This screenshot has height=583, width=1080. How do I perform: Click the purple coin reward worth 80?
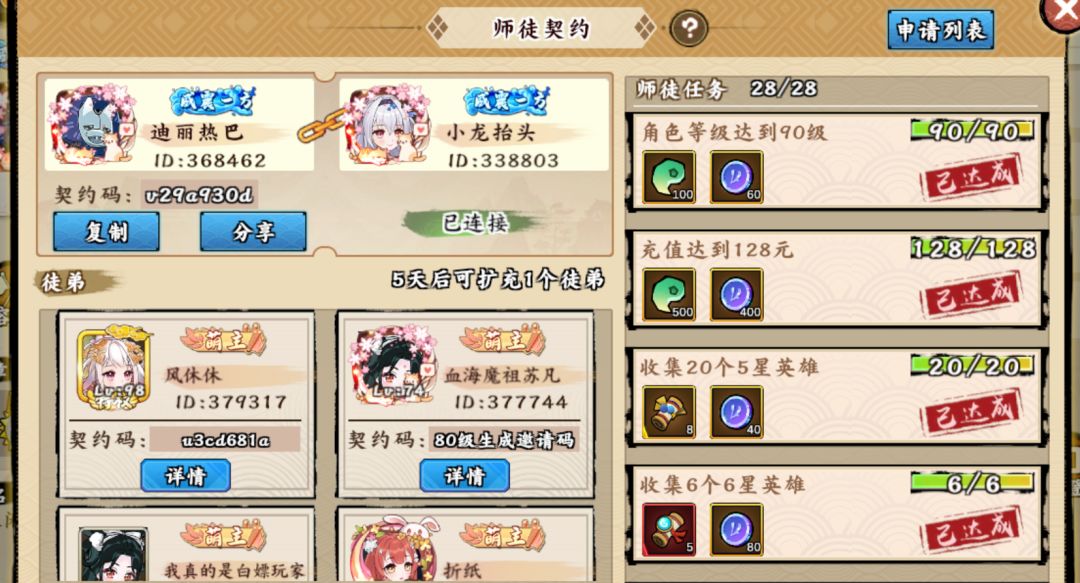(x=736, y=529)
